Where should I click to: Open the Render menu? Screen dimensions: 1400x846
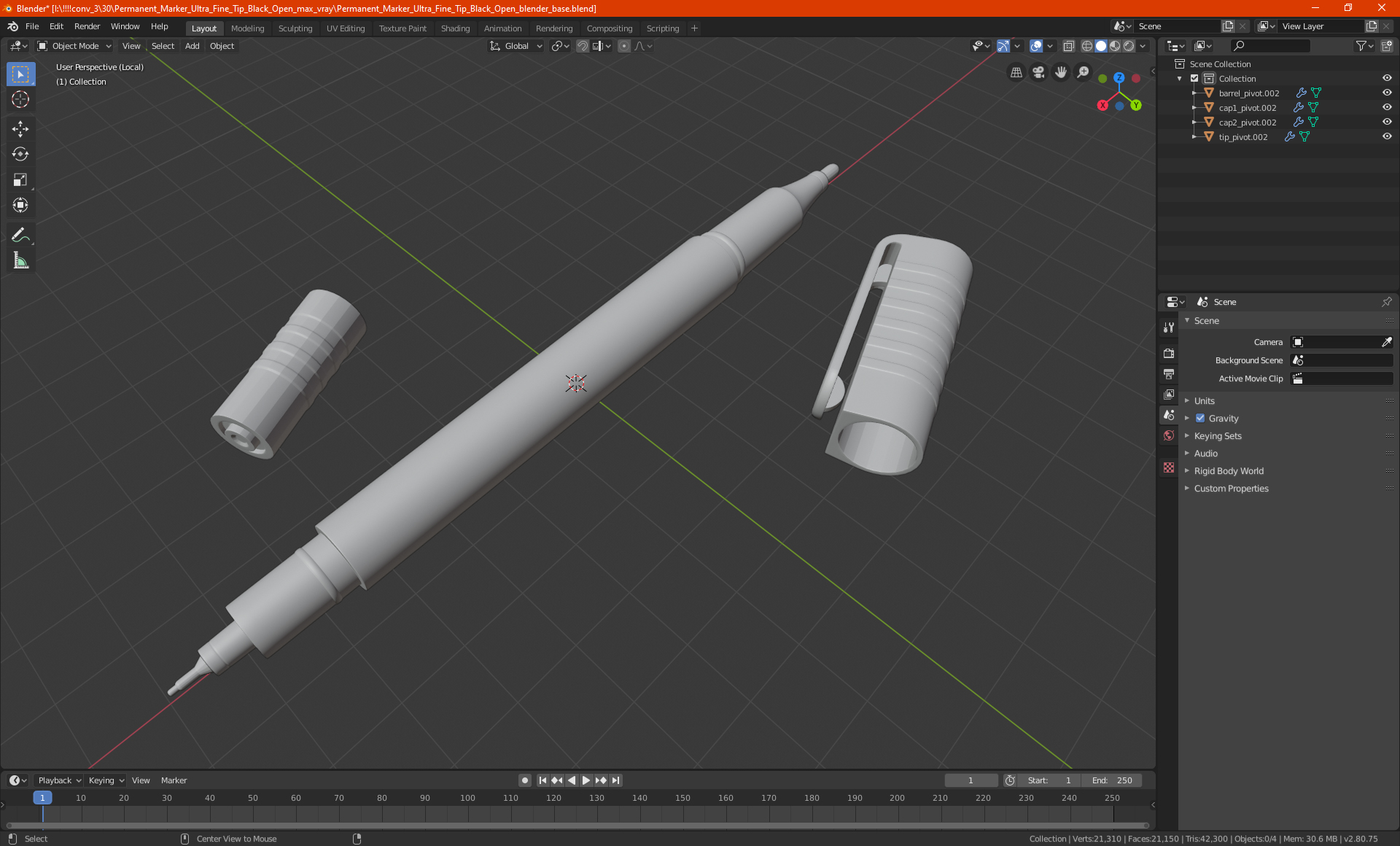pyautogui.click(x=87, y=26)
